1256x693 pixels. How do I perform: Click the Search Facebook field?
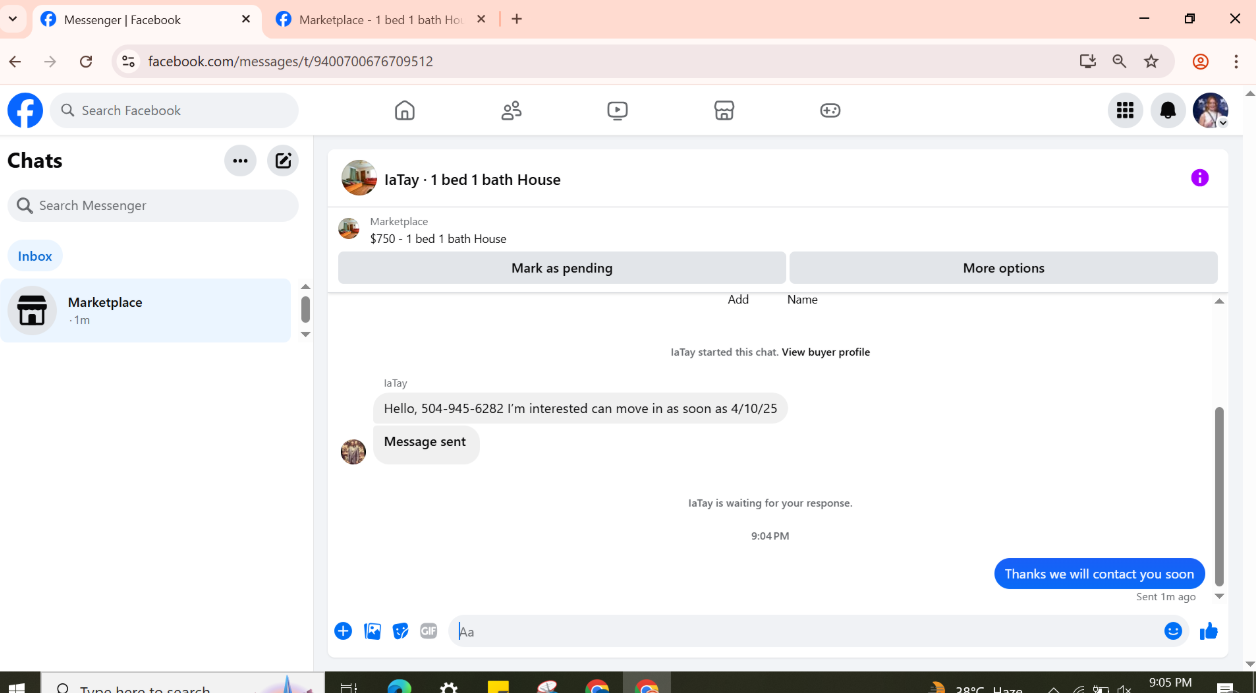(174, 110)
